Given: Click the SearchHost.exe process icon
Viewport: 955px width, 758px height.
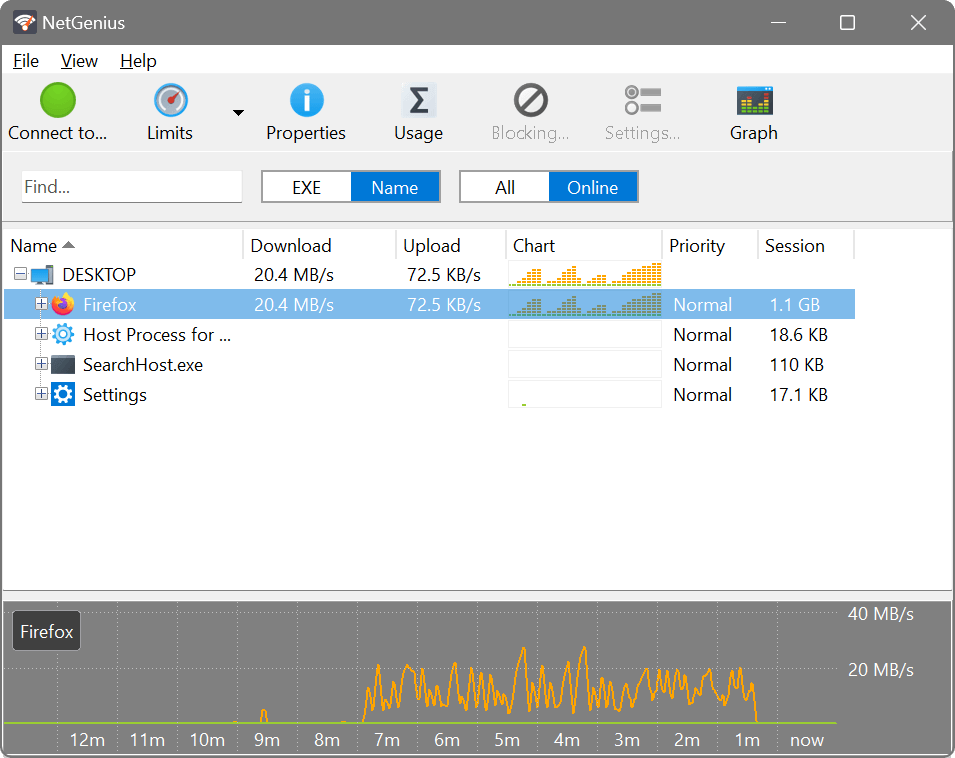Looking at the screenshot, I should coord(63,365).
